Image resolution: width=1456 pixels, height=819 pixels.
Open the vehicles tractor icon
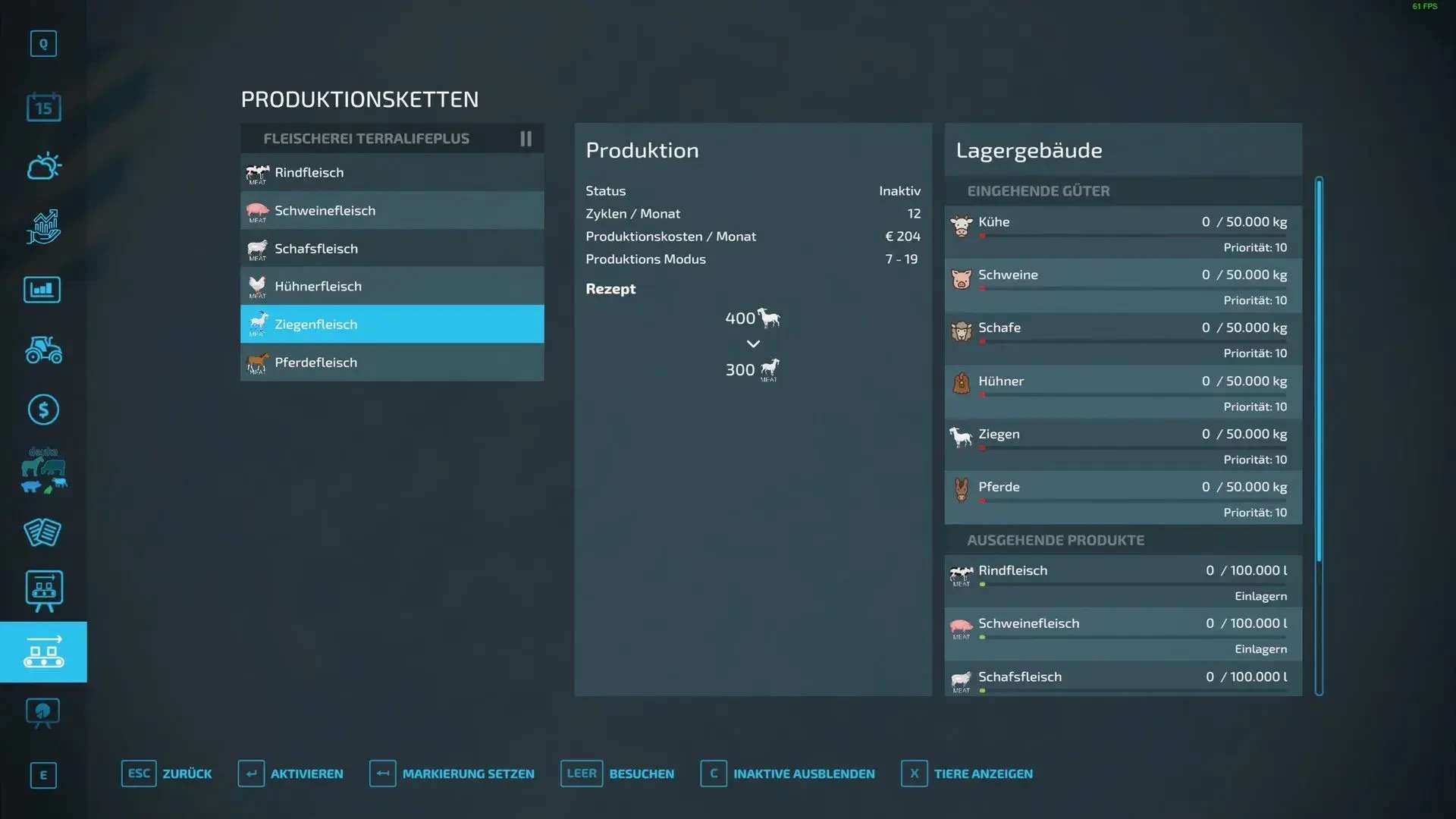point(43,350)
